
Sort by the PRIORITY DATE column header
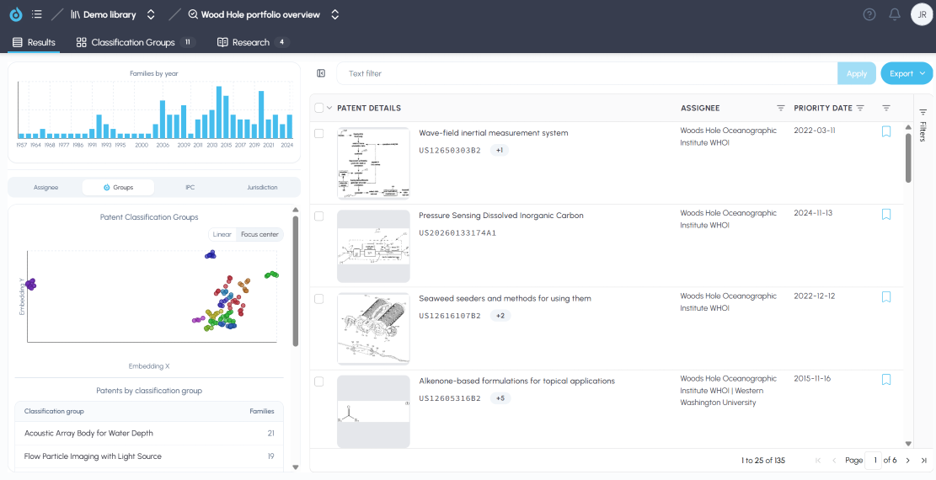(823, 108)
